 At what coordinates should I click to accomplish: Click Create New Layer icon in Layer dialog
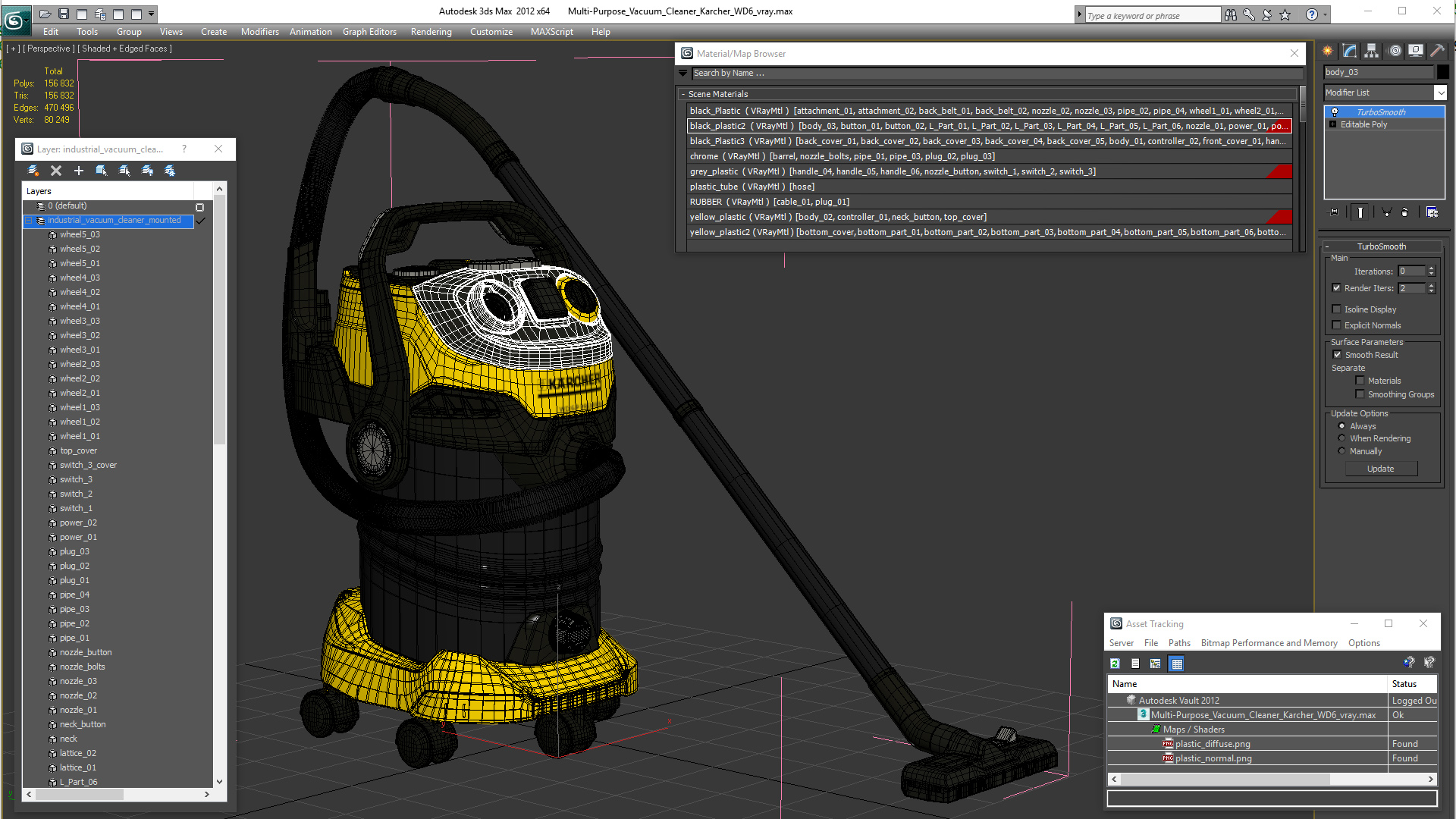(33, 171)
